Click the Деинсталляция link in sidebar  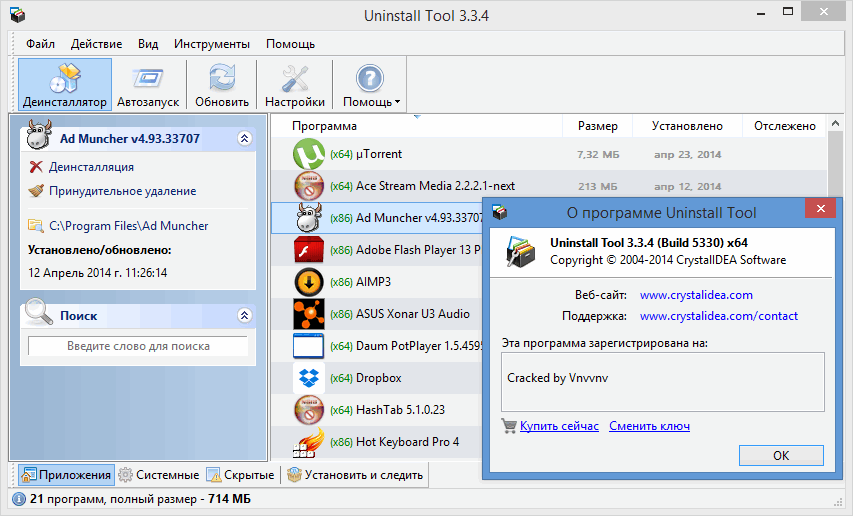click(91, 167)
